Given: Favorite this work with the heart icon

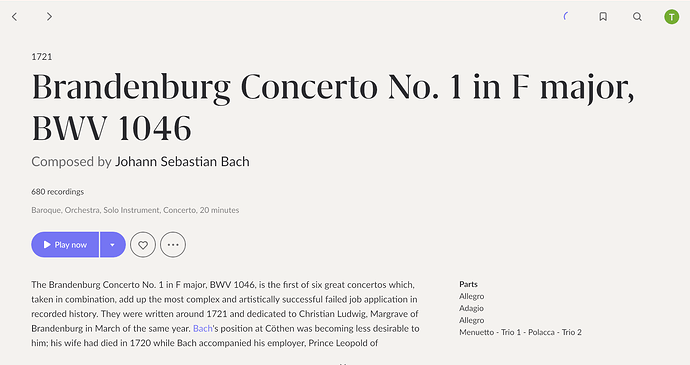Looking at the screenshot, I should (x=143, y=245).
